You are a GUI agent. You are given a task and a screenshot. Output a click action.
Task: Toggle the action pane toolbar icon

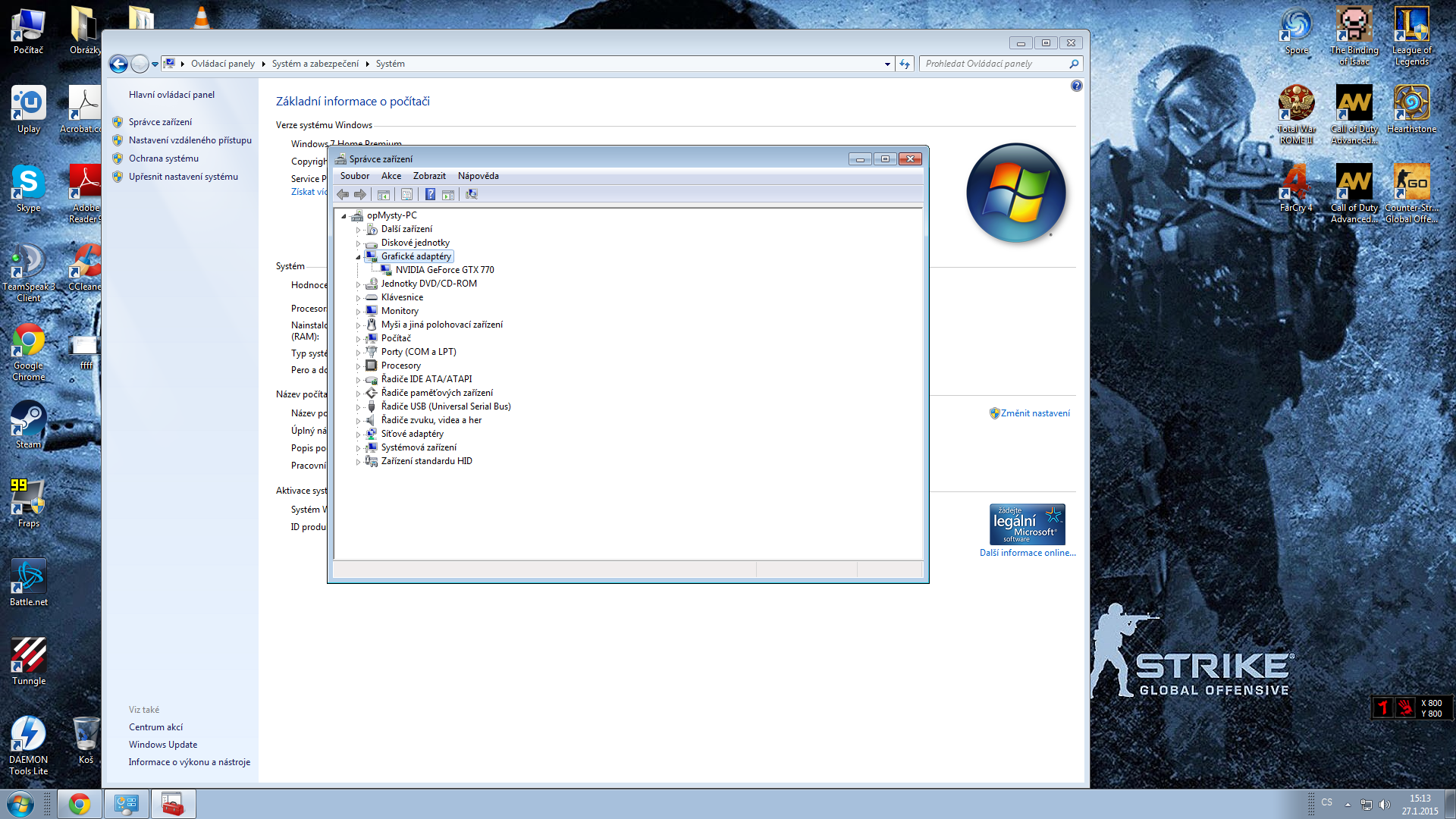click(448, 194)
